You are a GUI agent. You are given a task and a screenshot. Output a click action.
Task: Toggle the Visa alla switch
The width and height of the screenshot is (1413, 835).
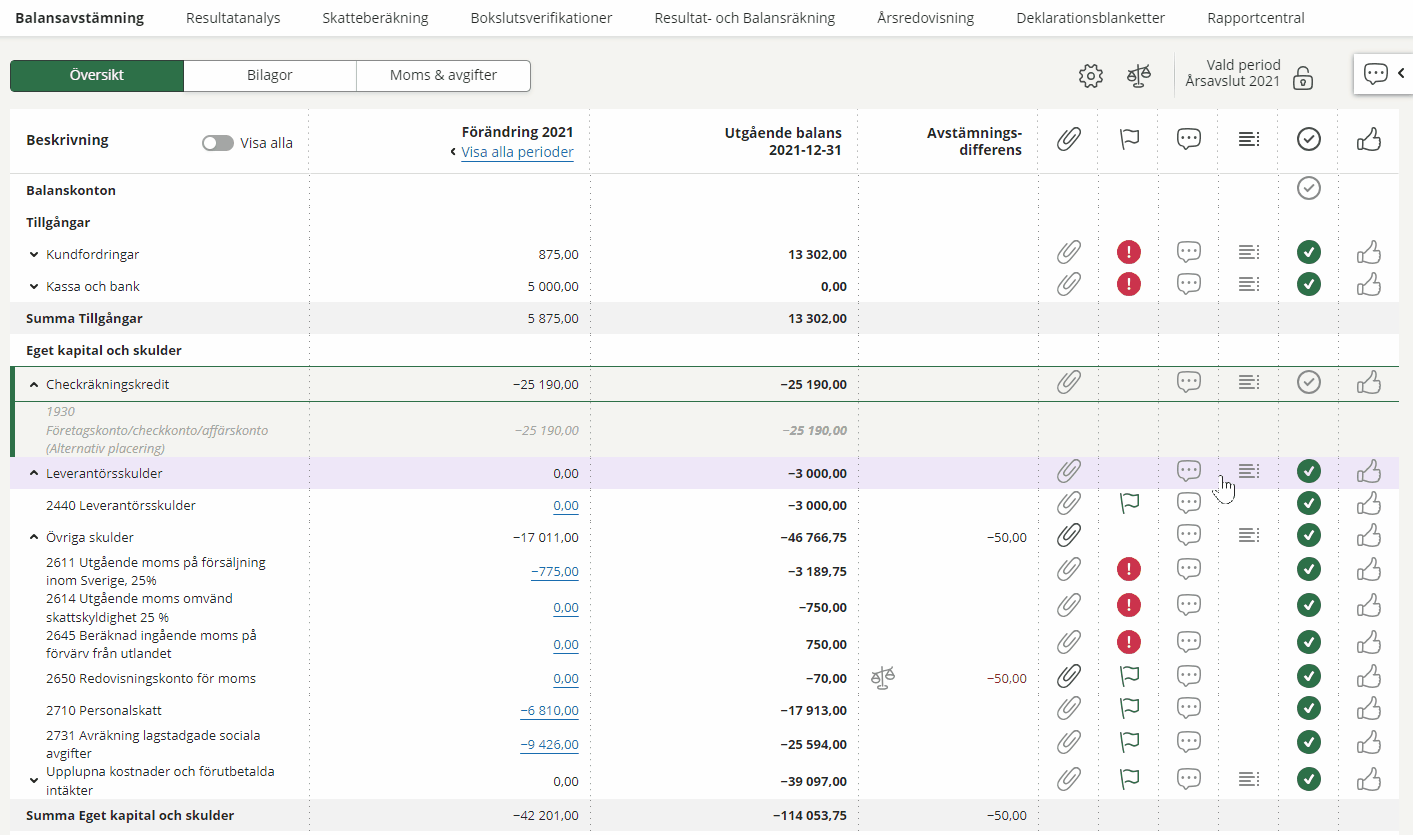(217, 143)
